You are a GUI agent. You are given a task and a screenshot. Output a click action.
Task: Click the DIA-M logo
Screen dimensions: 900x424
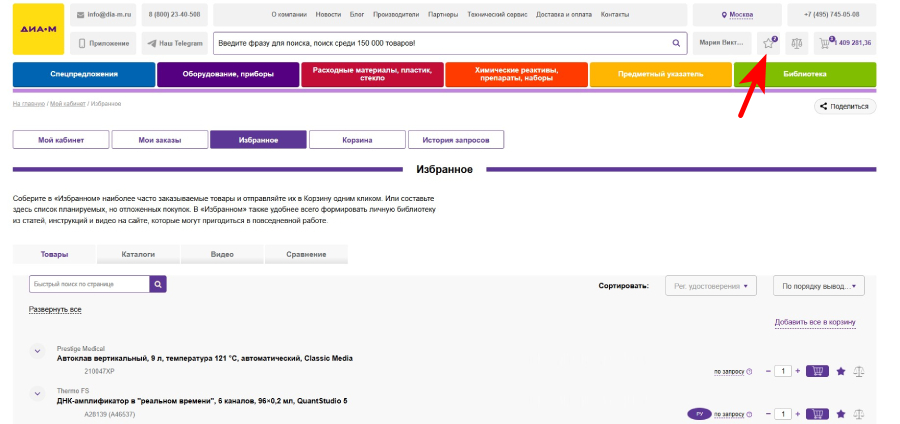click(38, 30)
